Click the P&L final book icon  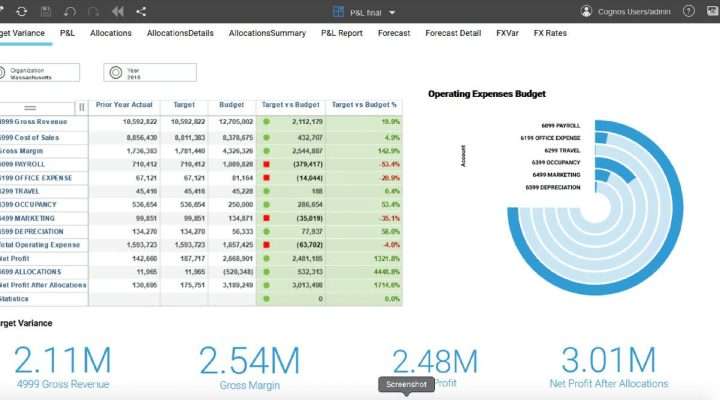click(338, 12)
